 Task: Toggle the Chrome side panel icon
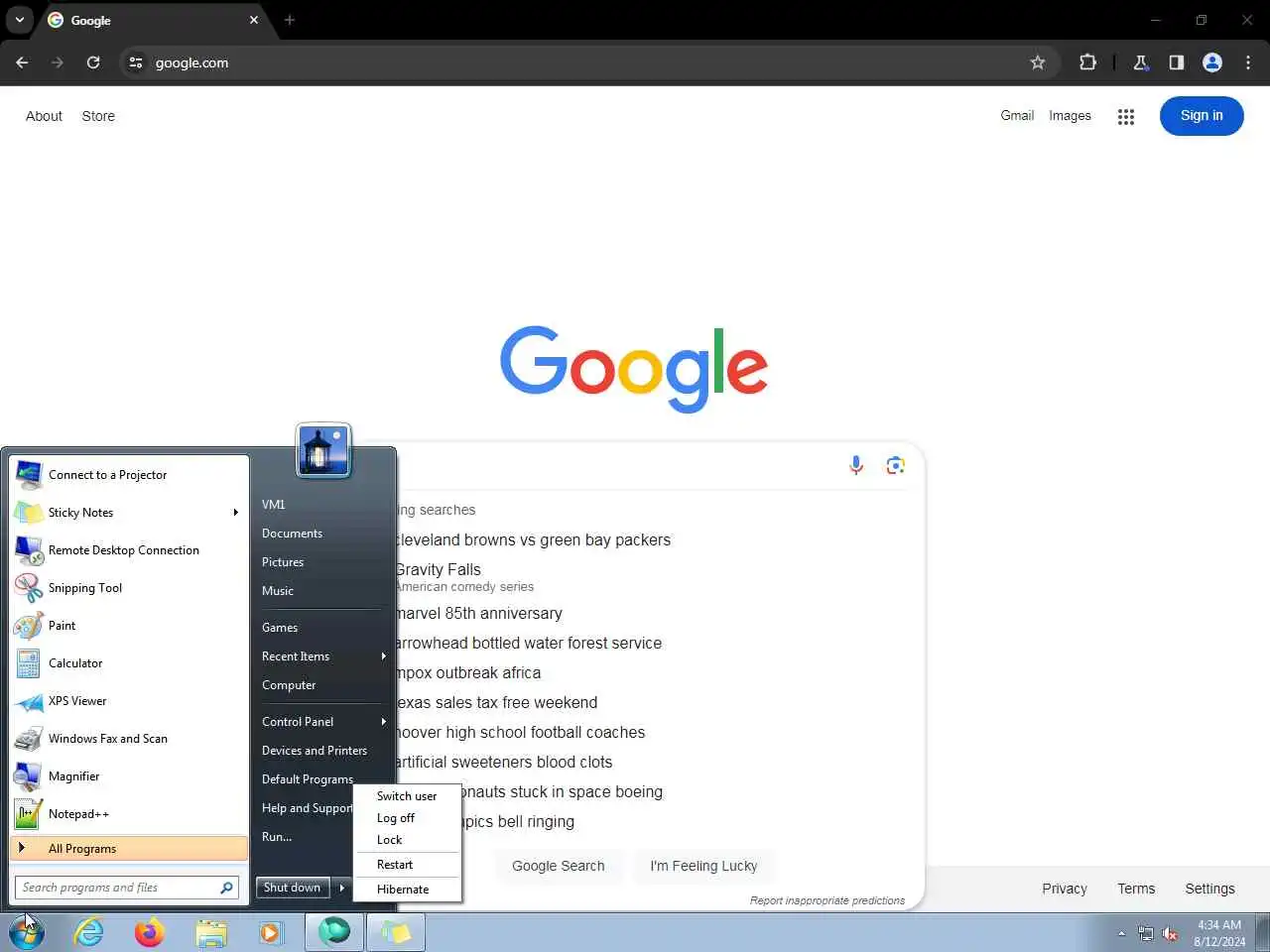(x=1177, y=62)
